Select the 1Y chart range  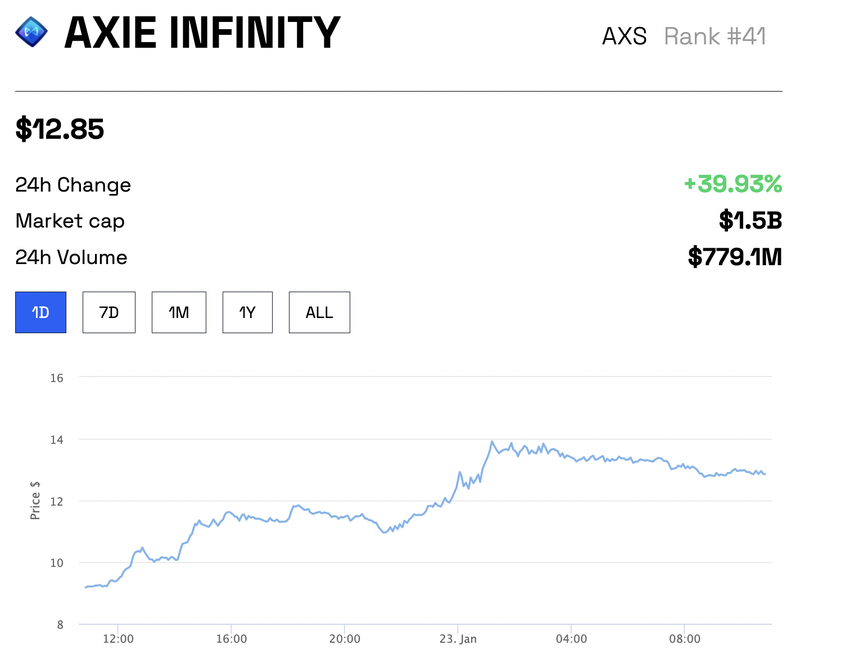click(x=246, y=312)
